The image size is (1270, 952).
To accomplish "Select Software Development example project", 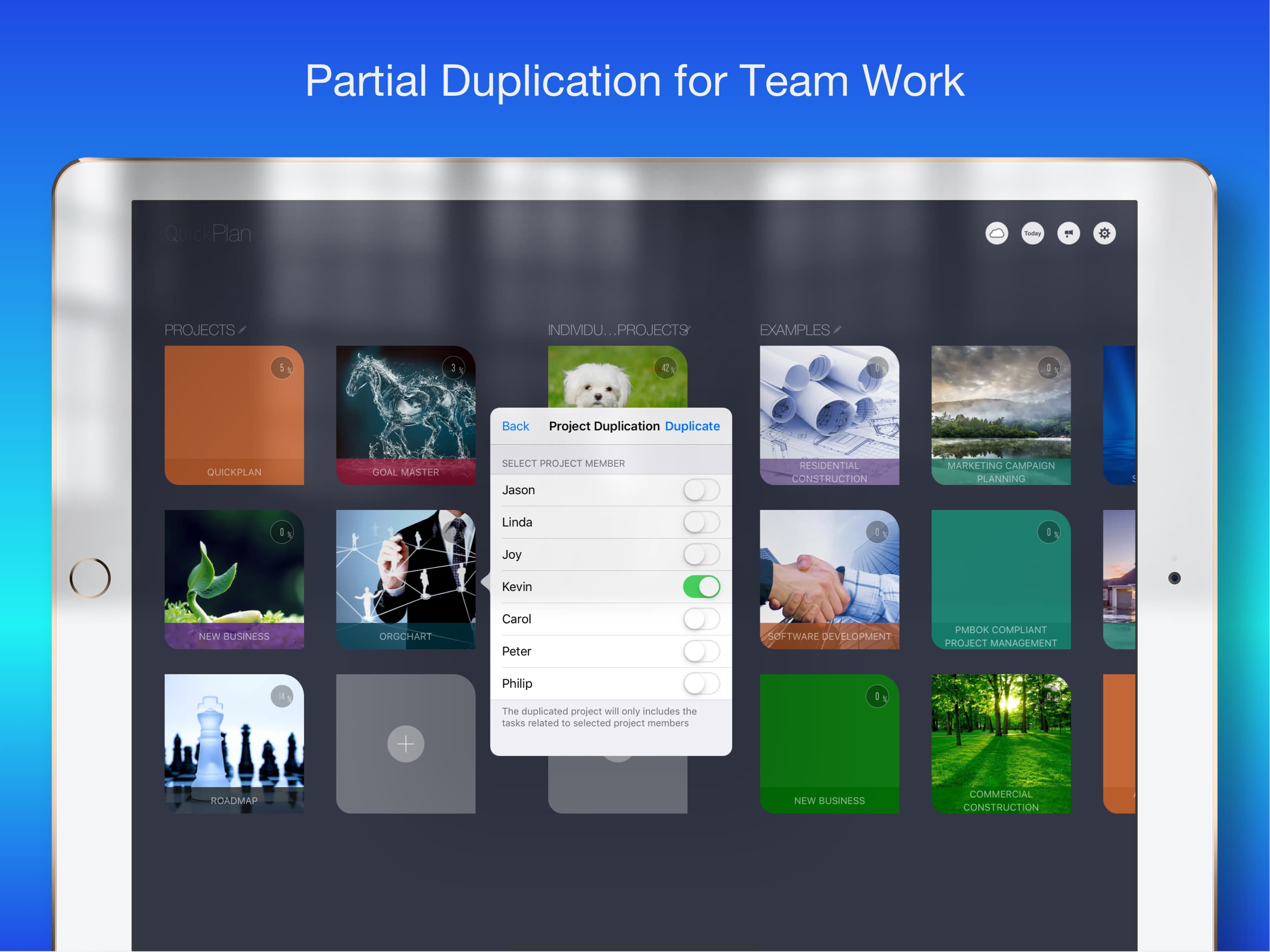I will (x=829, y=579).
